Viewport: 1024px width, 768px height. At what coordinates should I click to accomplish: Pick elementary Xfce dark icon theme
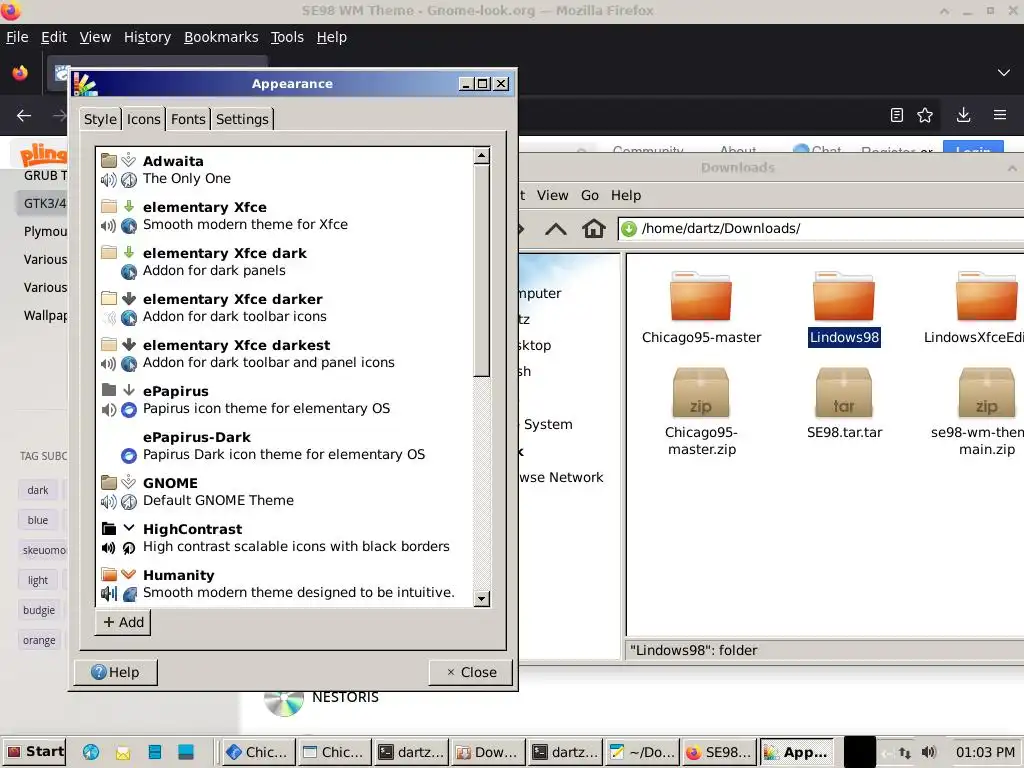click(285, 261)
